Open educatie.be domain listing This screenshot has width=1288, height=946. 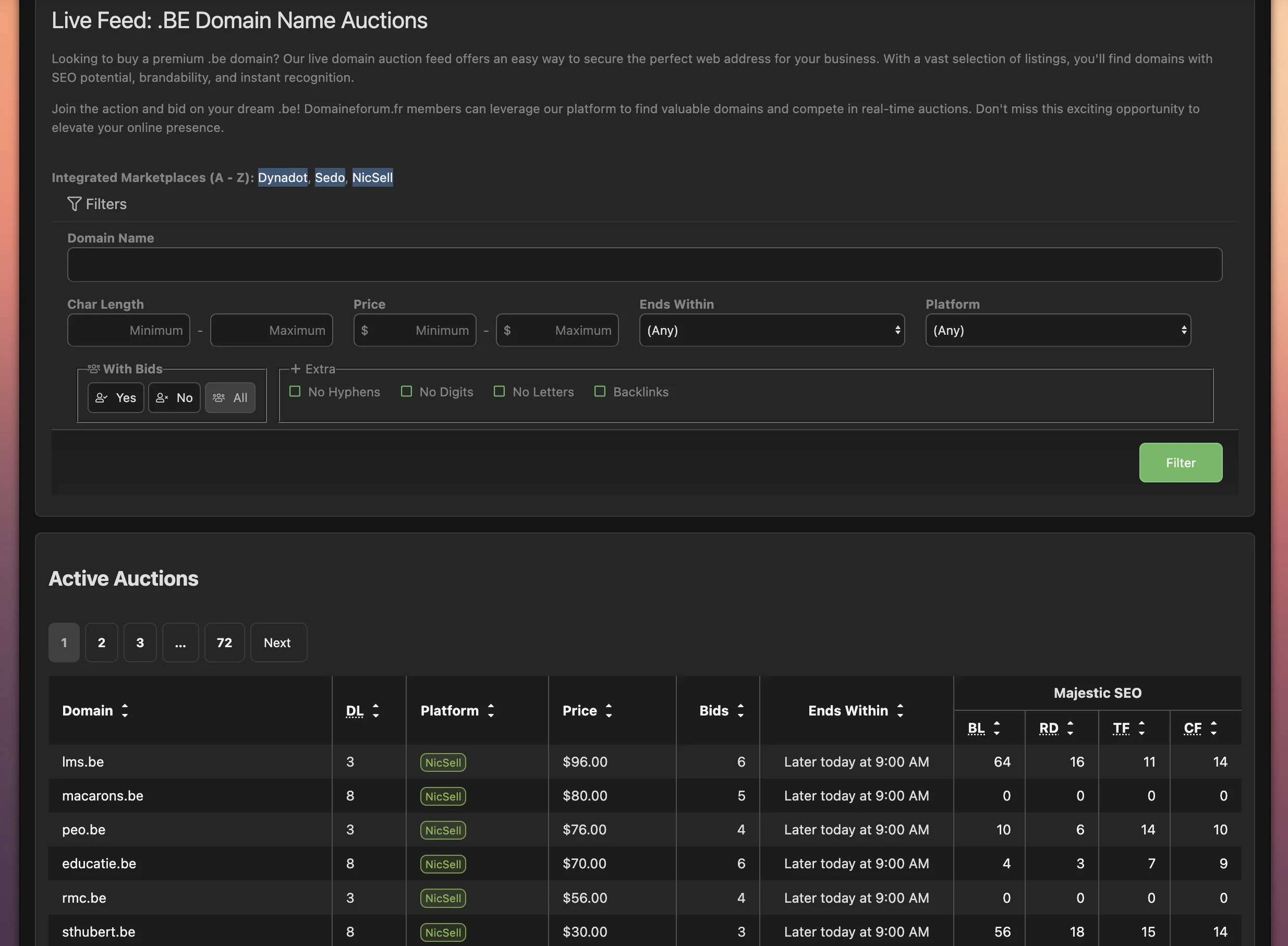(x=99, y=863)
